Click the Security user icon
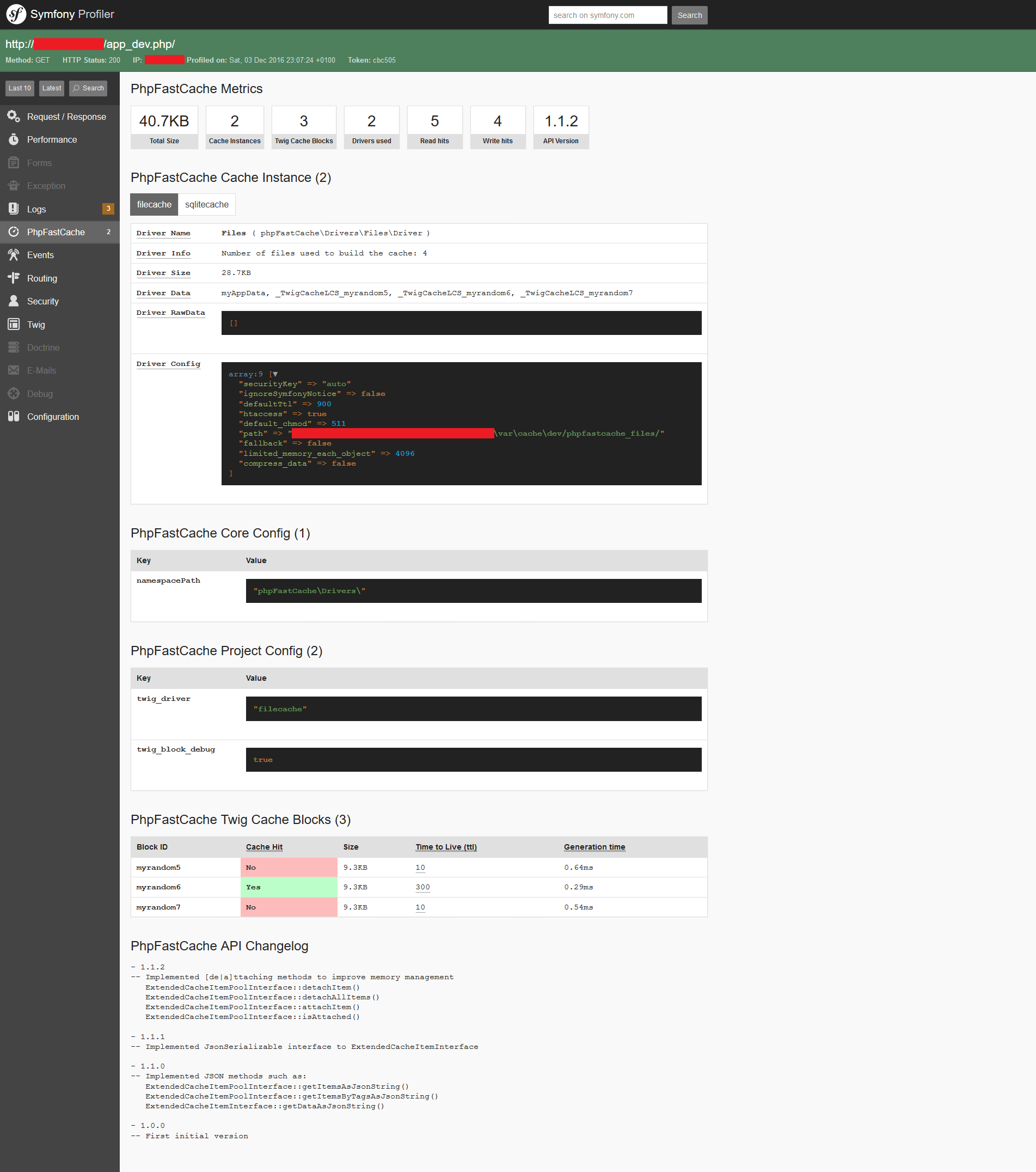 click(14, 301)
